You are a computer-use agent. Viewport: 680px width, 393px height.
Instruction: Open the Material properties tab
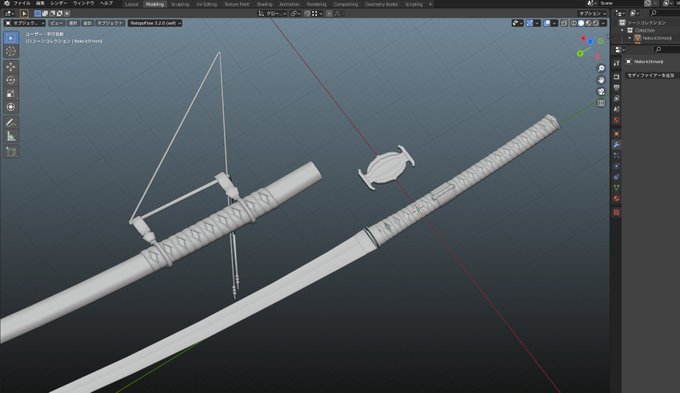coord(616,199)
